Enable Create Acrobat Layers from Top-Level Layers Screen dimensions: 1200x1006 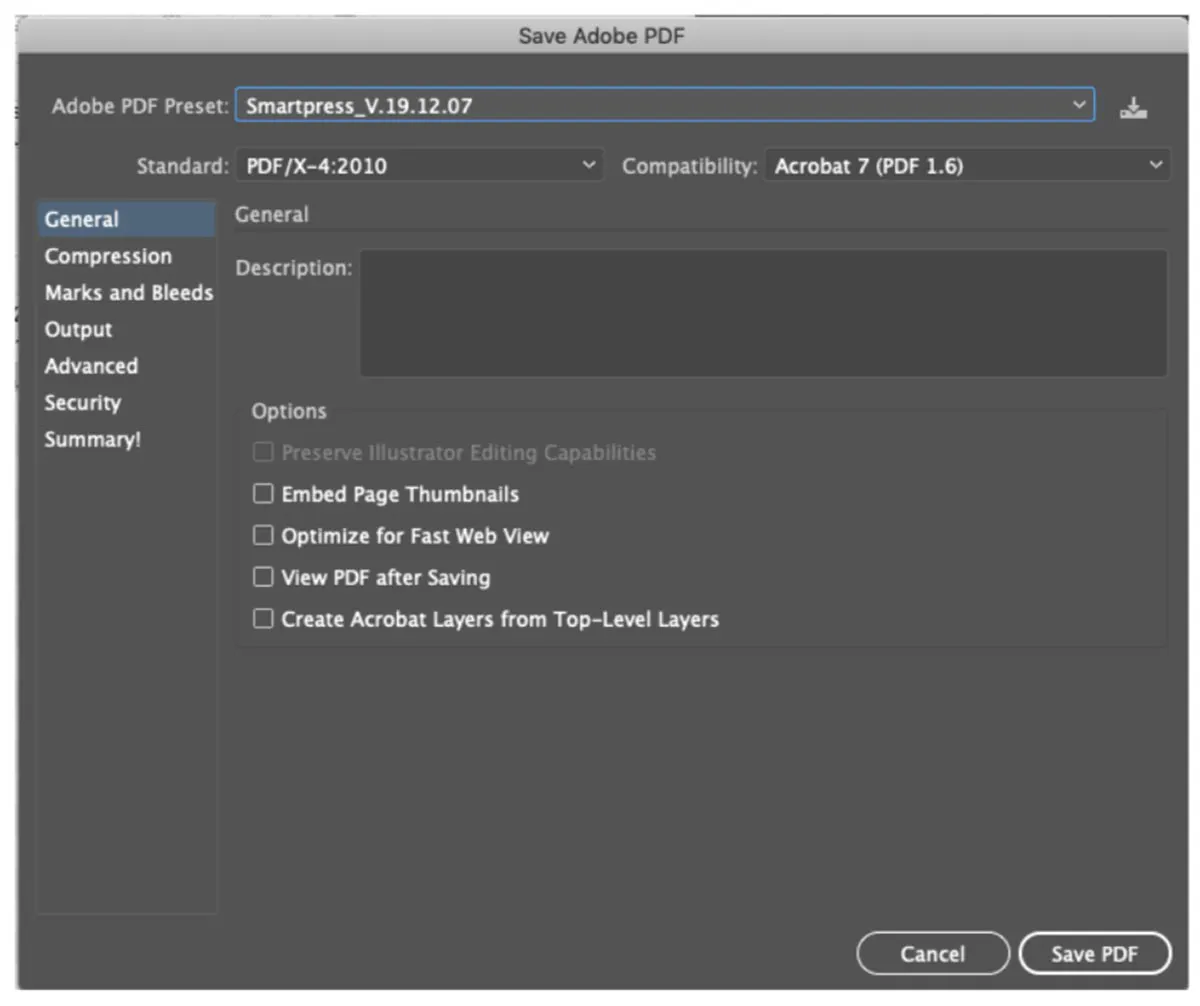263,619
